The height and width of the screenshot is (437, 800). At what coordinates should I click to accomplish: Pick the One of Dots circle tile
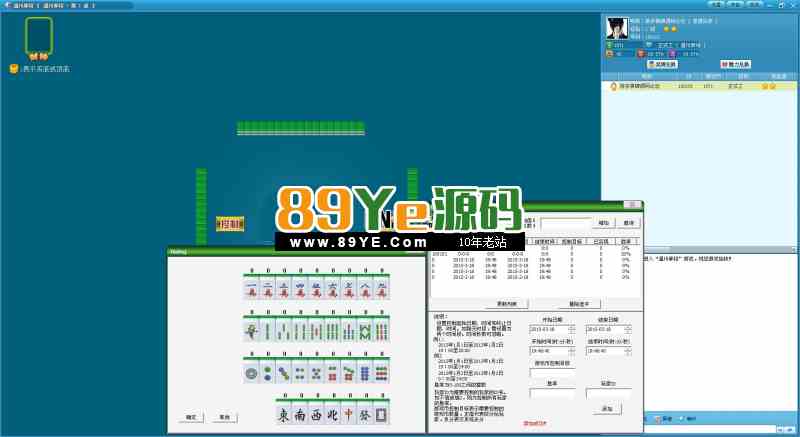pyautogui.click(x=252, y=372)
